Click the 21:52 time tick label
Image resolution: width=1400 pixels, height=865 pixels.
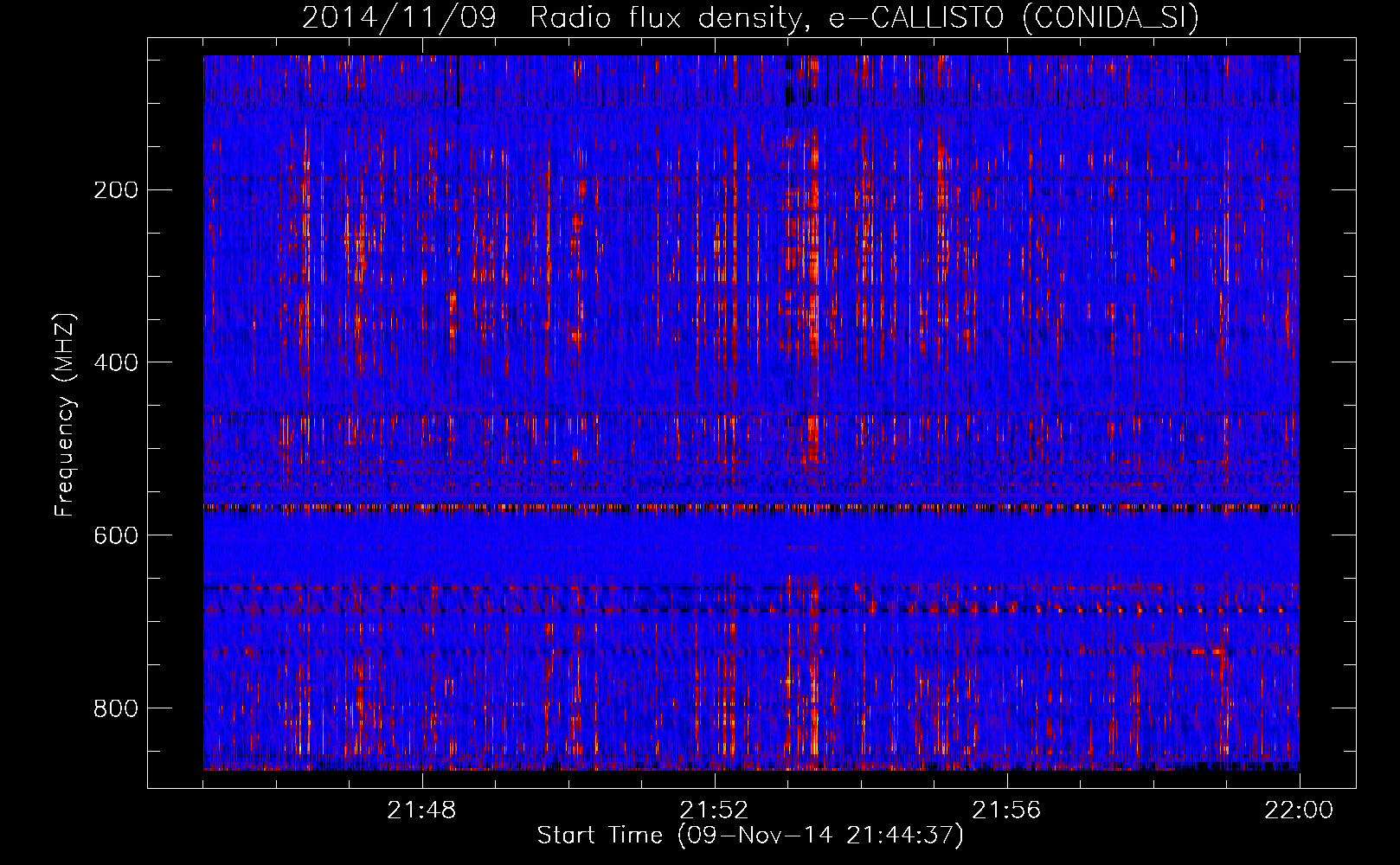click(715, 811)
